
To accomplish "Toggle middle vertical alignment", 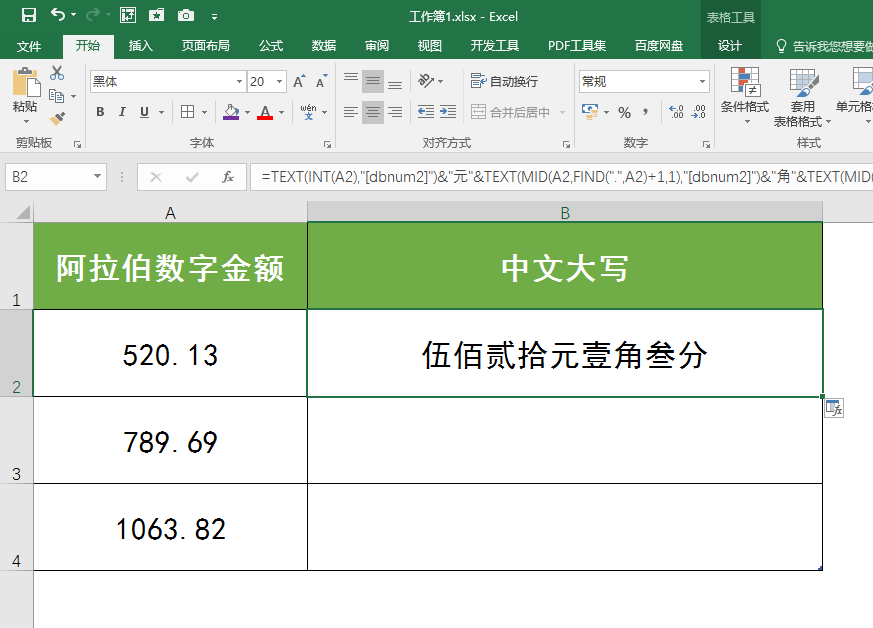I will pos(373,81).
